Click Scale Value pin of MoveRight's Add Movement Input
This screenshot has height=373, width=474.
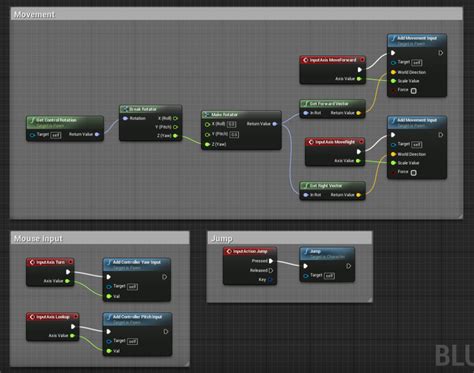point(393,163)
